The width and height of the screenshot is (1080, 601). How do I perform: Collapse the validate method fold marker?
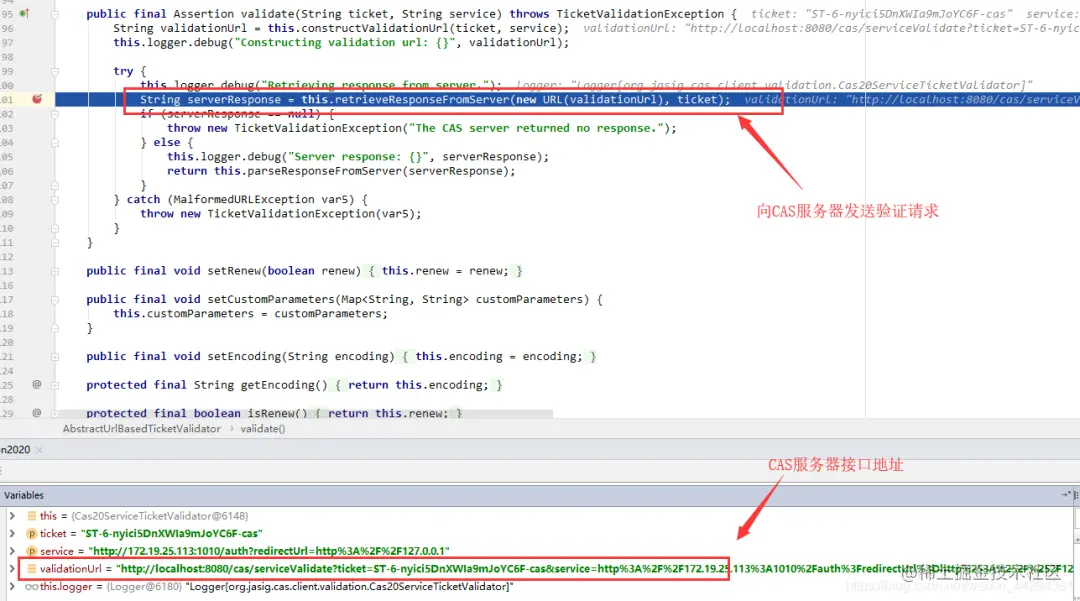pyautogui.click(x=55, y=14)
